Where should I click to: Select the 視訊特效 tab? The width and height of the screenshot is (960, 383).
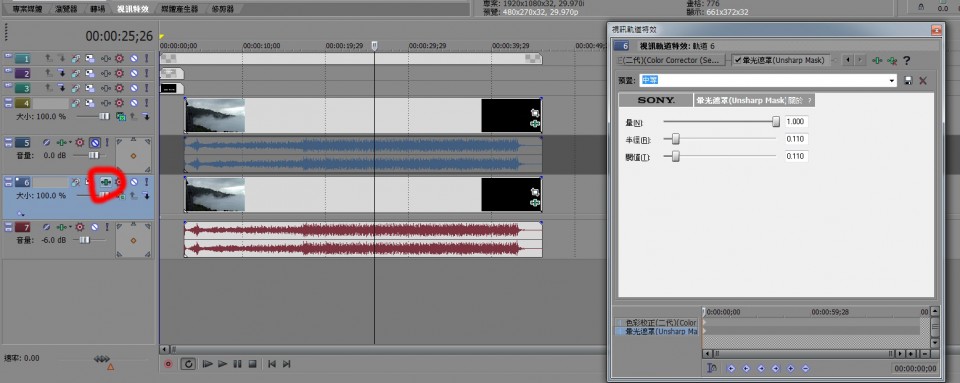134,9
